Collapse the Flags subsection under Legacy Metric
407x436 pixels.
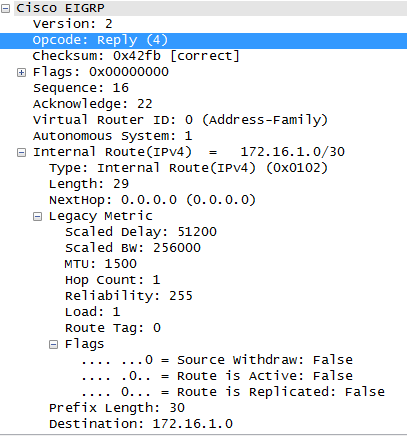click(53, 344)
